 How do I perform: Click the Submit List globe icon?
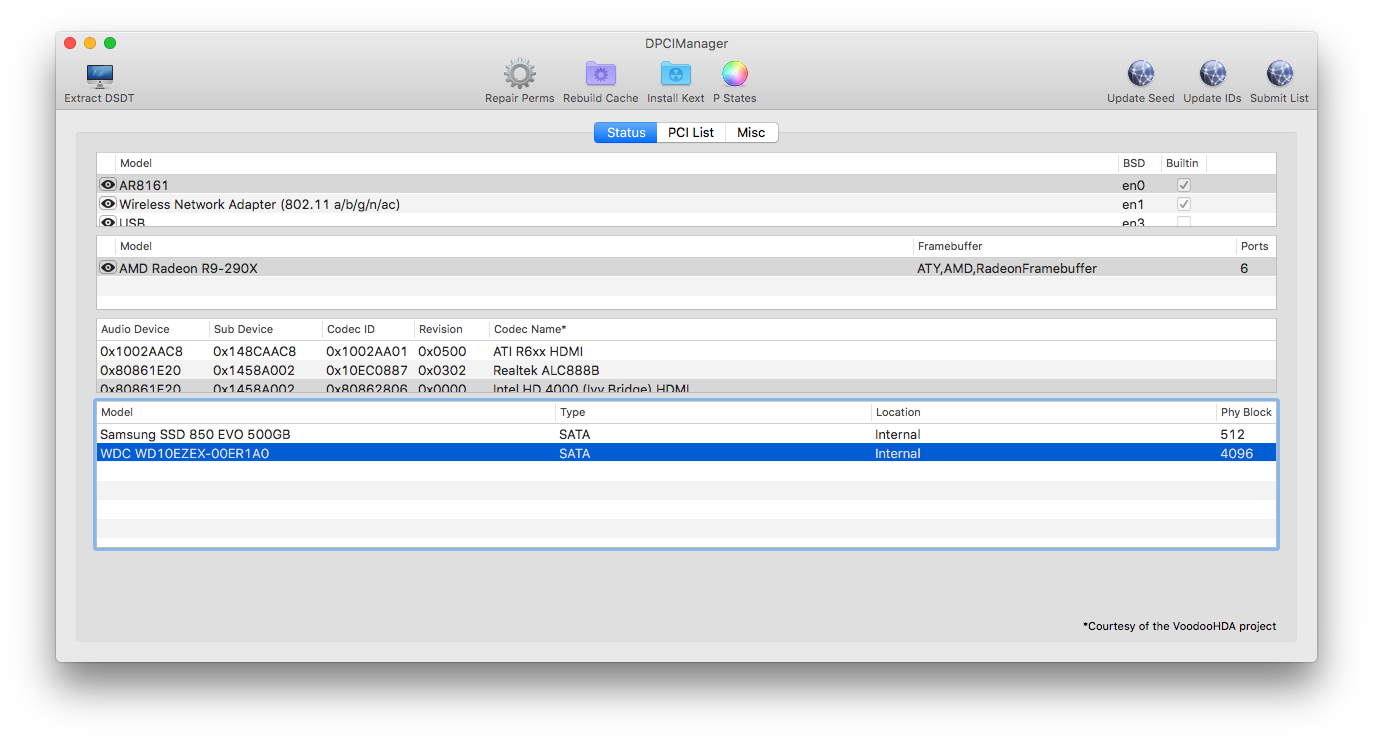[1280, 74]
